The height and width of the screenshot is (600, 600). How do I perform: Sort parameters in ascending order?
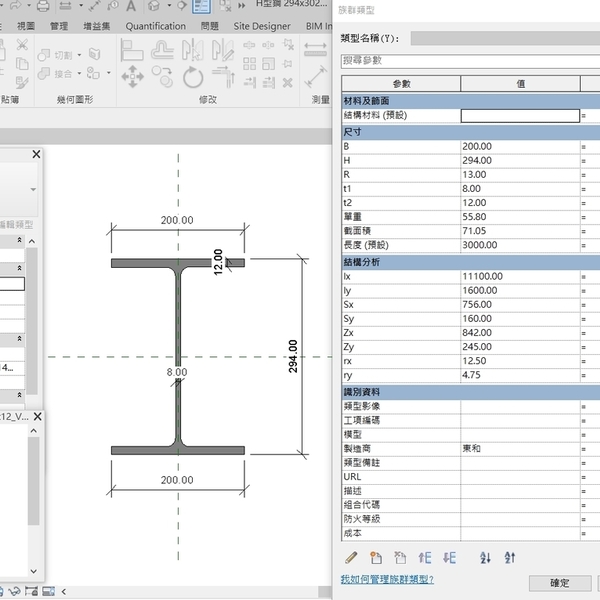tap(486, 557)
